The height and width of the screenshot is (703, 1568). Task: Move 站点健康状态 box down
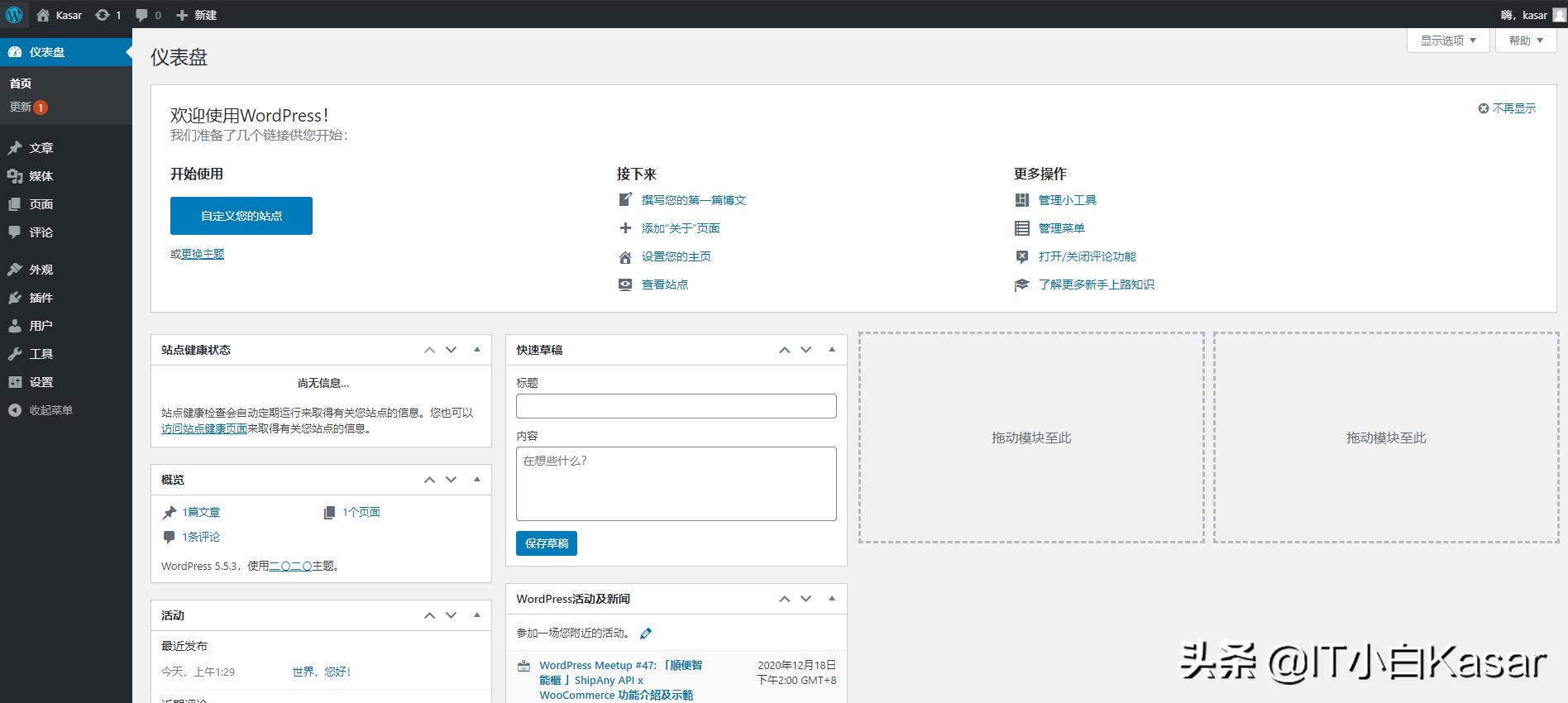tap(451, 350)
